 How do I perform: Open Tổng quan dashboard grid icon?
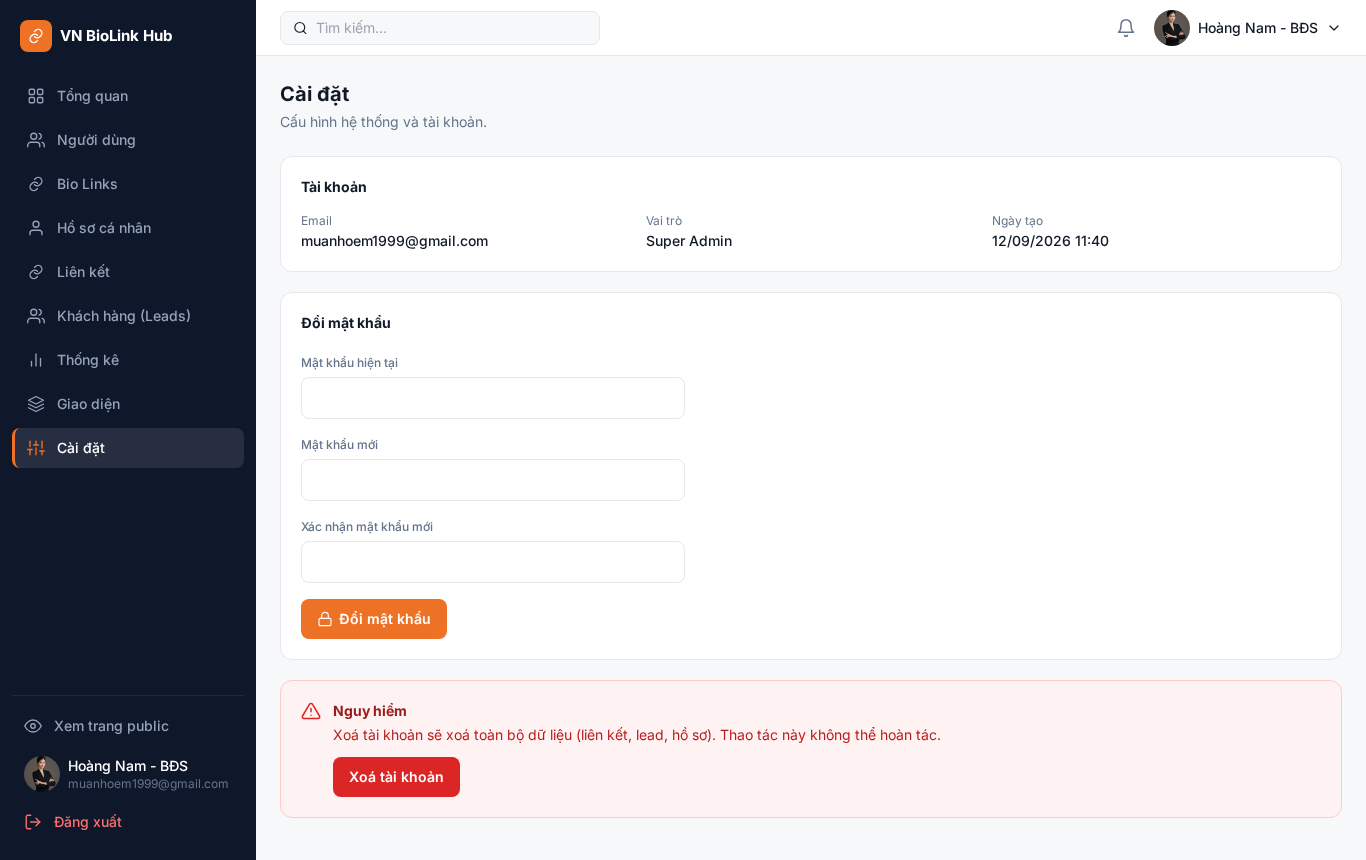tap(36, 96)
